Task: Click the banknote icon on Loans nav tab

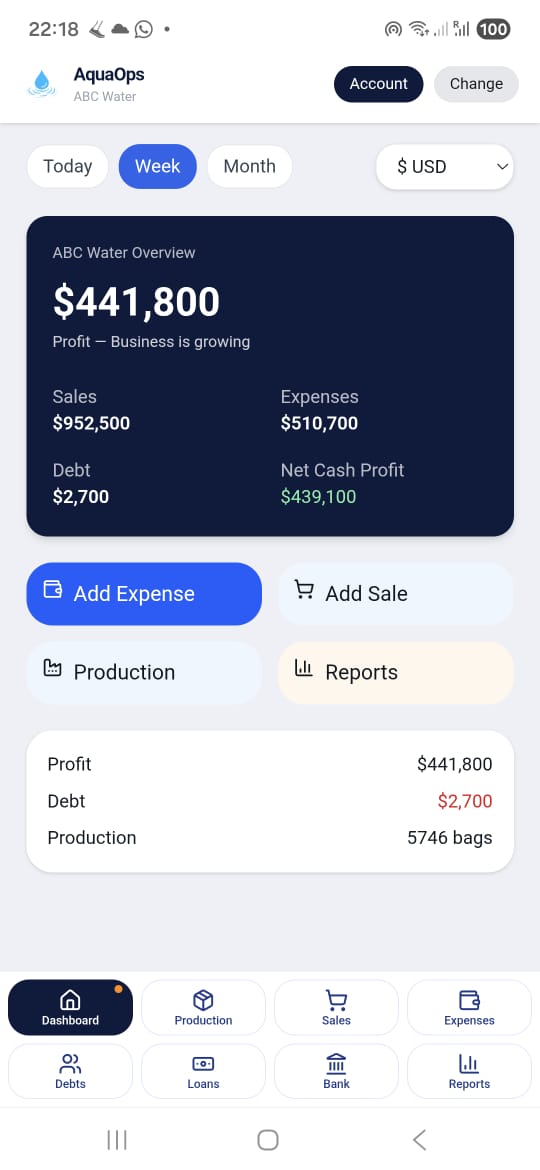Action: pos(203,1063)
